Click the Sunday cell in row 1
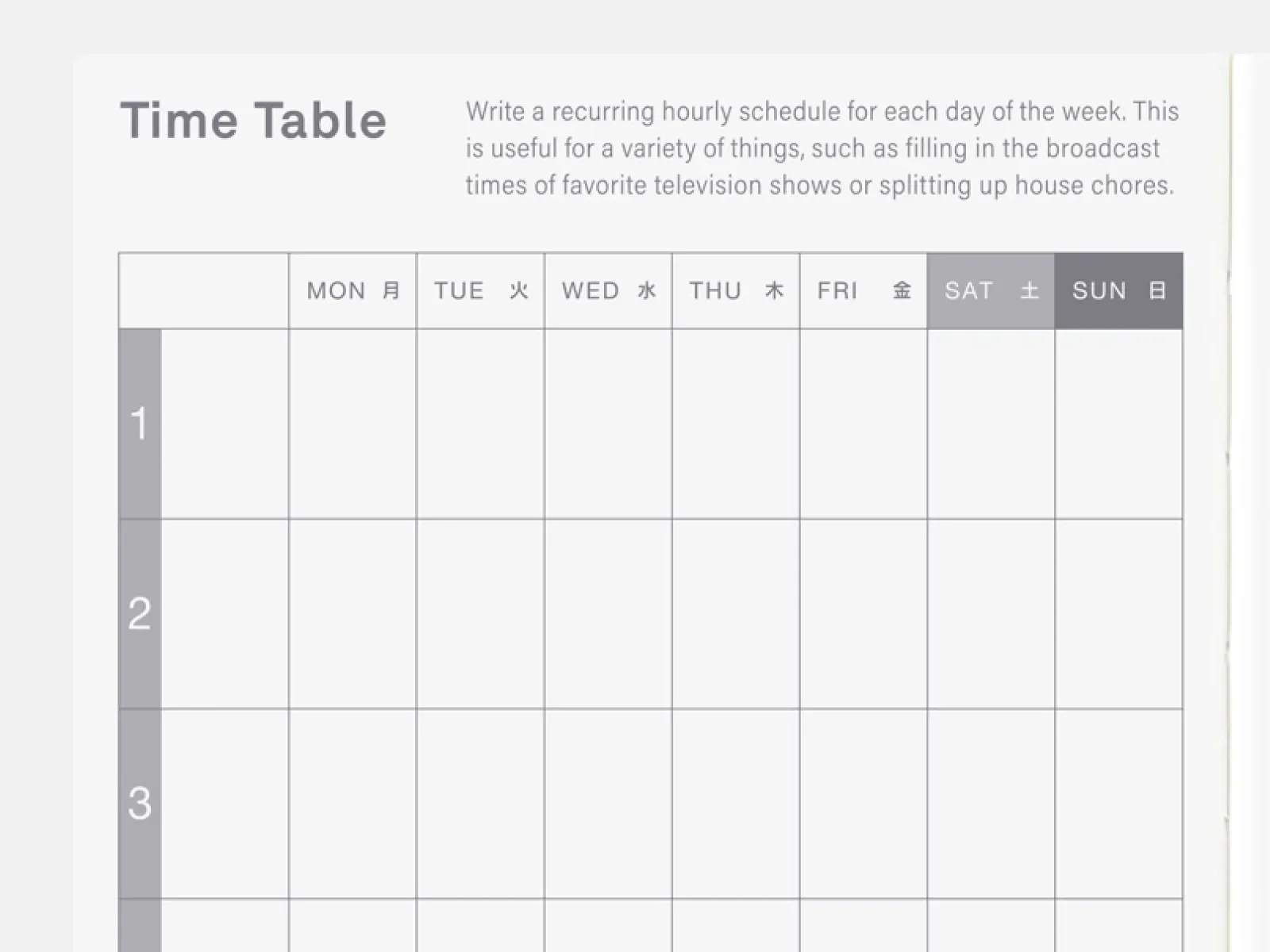 [x=1119, y=424]
